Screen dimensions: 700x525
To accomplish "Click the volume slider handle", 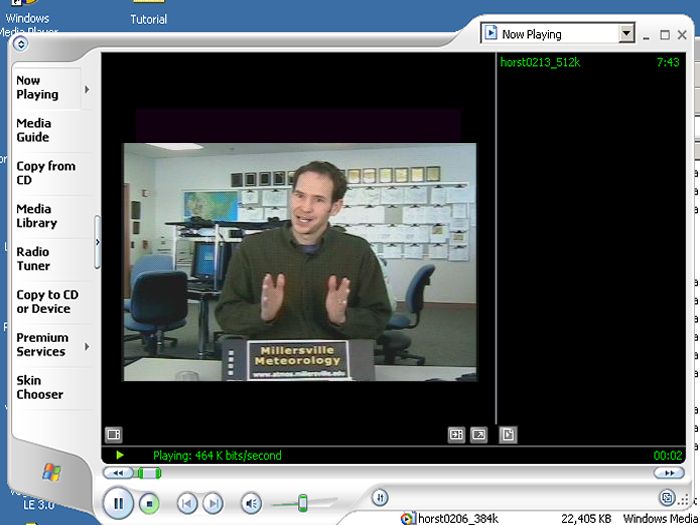I will click(303, 503).
